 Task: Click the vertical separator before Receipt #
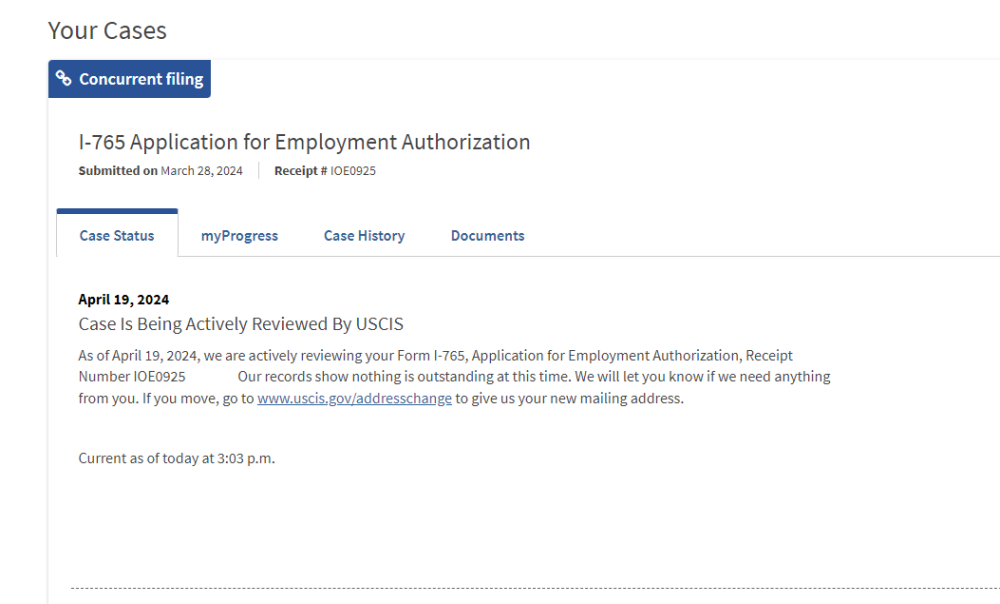pos(259,170)
